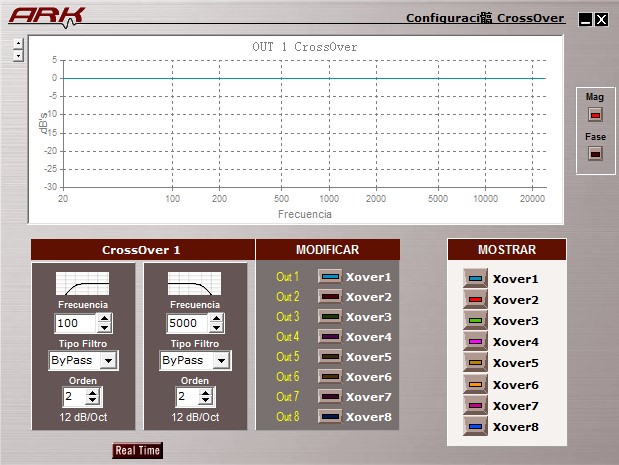Open high-pass Tipo Filtro ByPass dropdown
The width and height of the screenshot is (619, 465).
(108, 360)
